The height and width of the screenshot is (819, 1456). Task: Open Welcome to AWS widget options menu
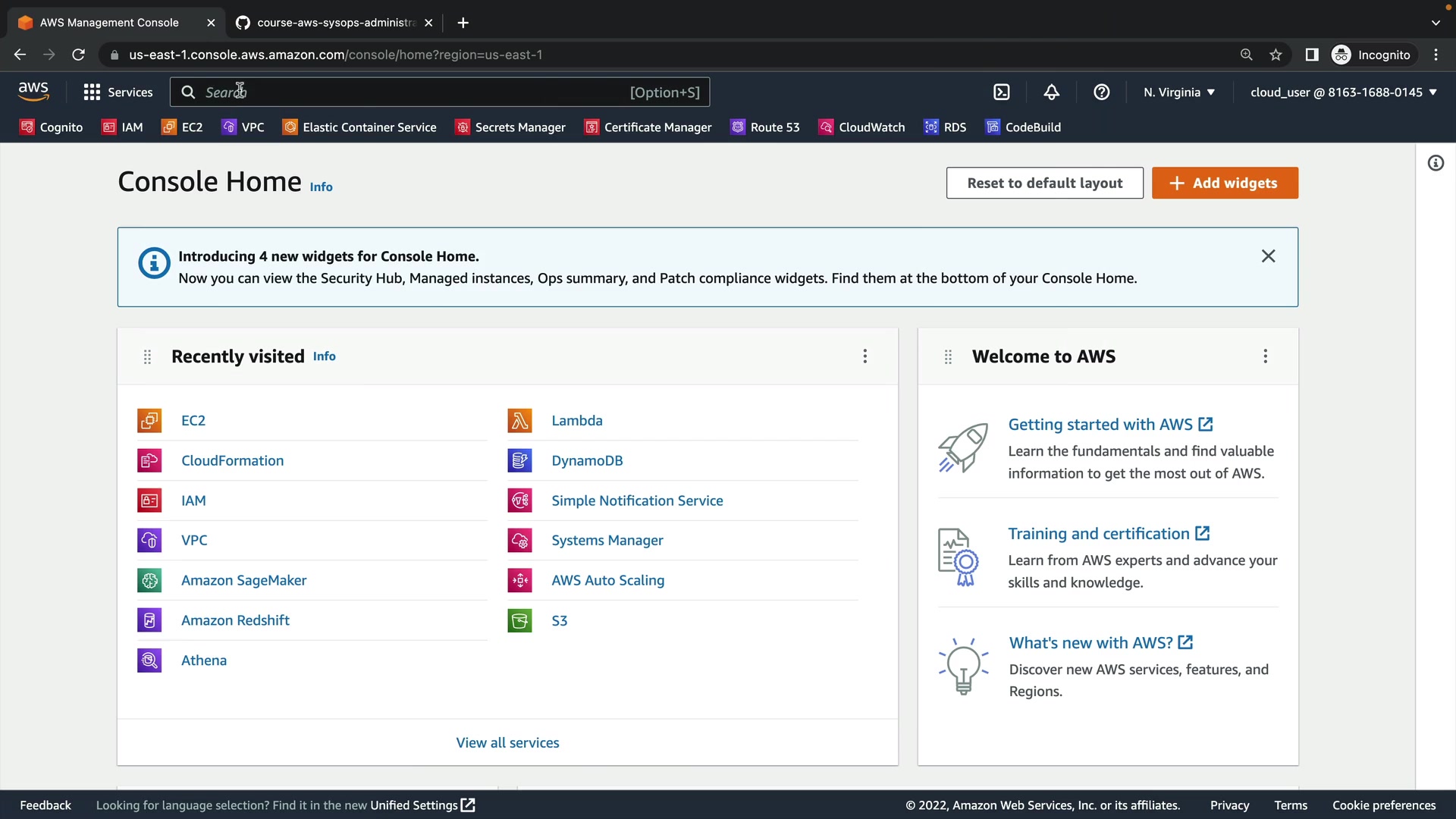pyautogui.click(x=1265, y=356)
